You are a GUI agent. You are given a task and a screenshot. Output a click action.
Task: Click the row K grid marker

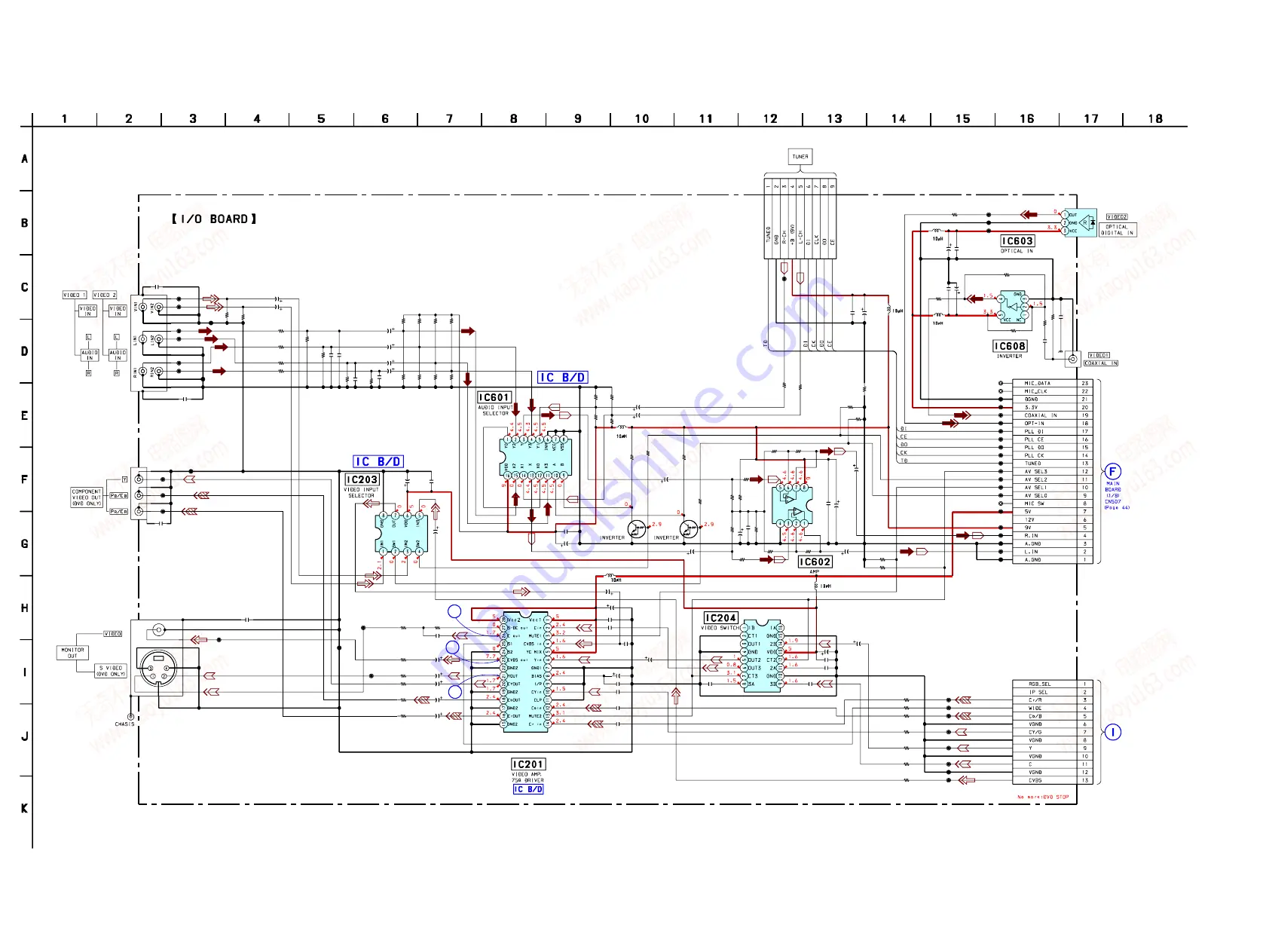click(25, 809)
